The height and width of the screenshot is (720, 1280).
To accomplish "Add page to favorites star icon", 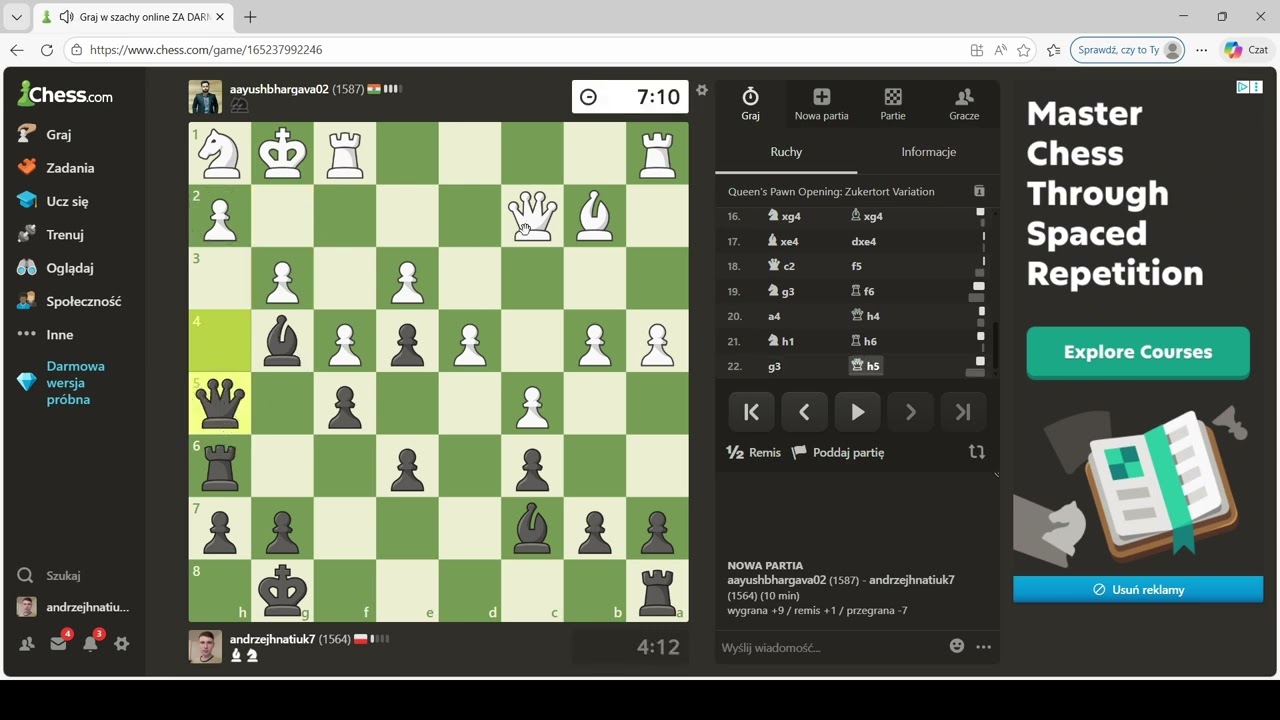I will [x=1023, y=50].
